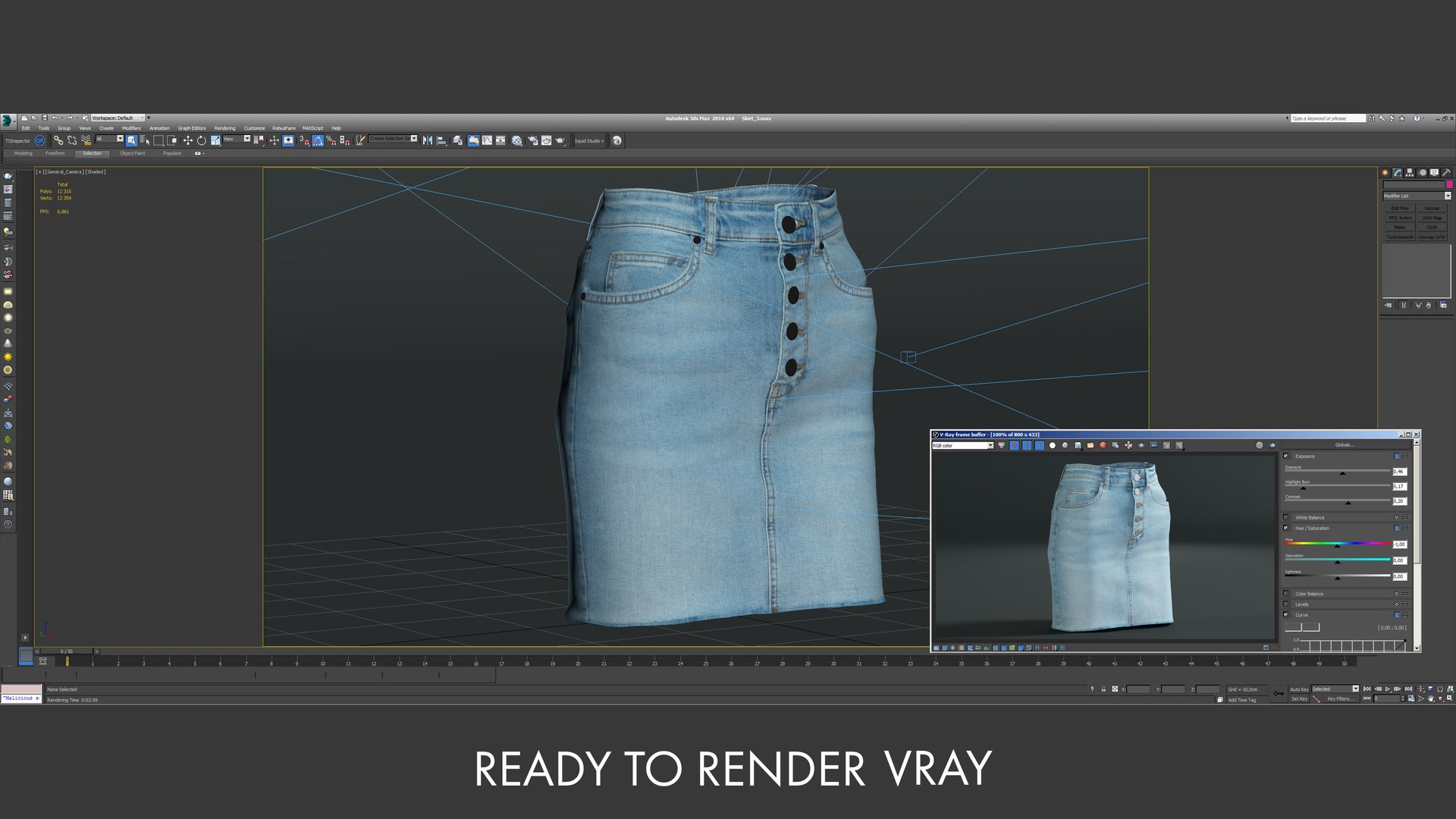Viewport: 1456px width, 819px height.
Task: Open the RGB color channel dropdown
Action: tap(962, 445)
